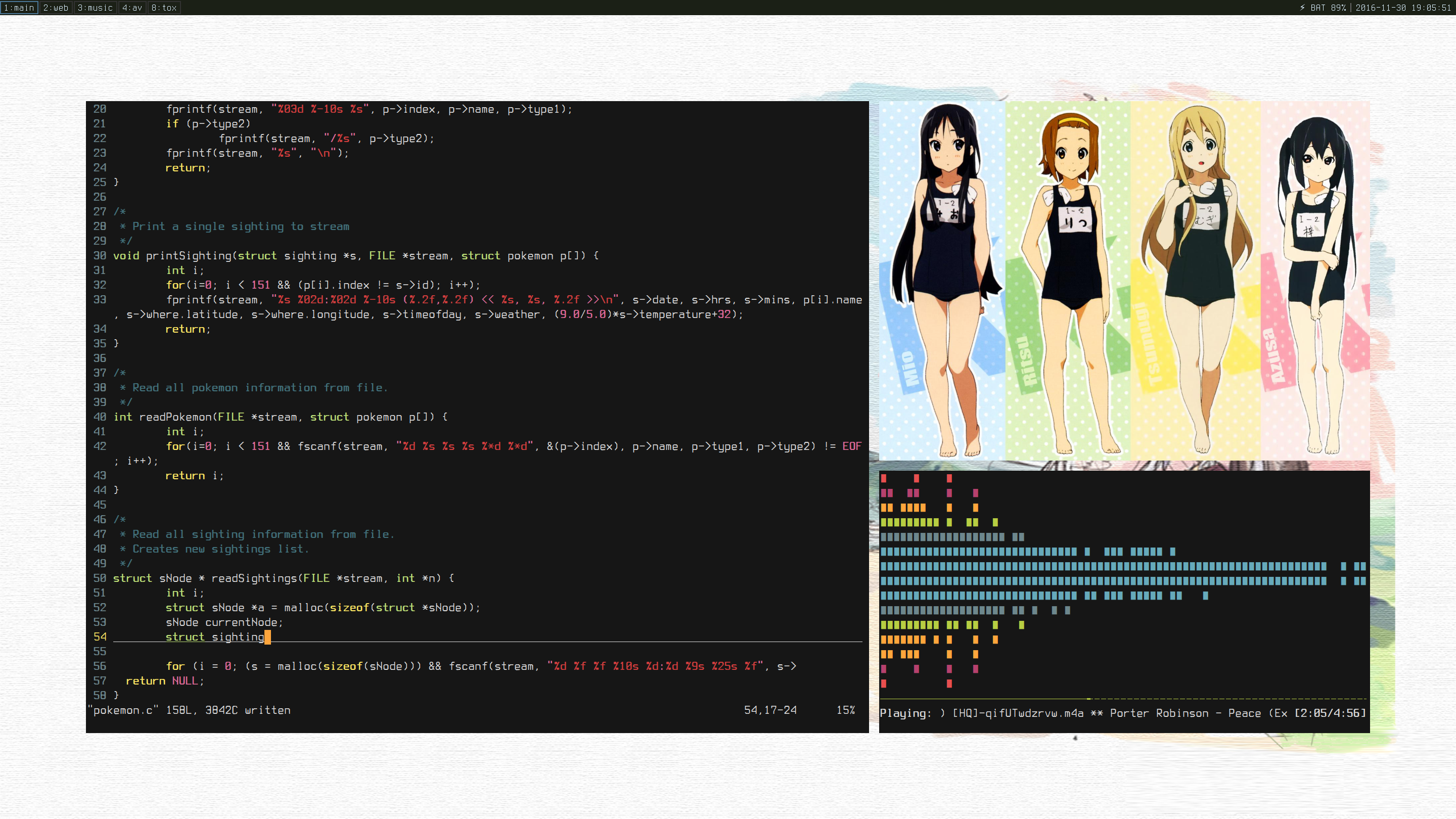Select the 8:tox workspace

pos(164,8)
